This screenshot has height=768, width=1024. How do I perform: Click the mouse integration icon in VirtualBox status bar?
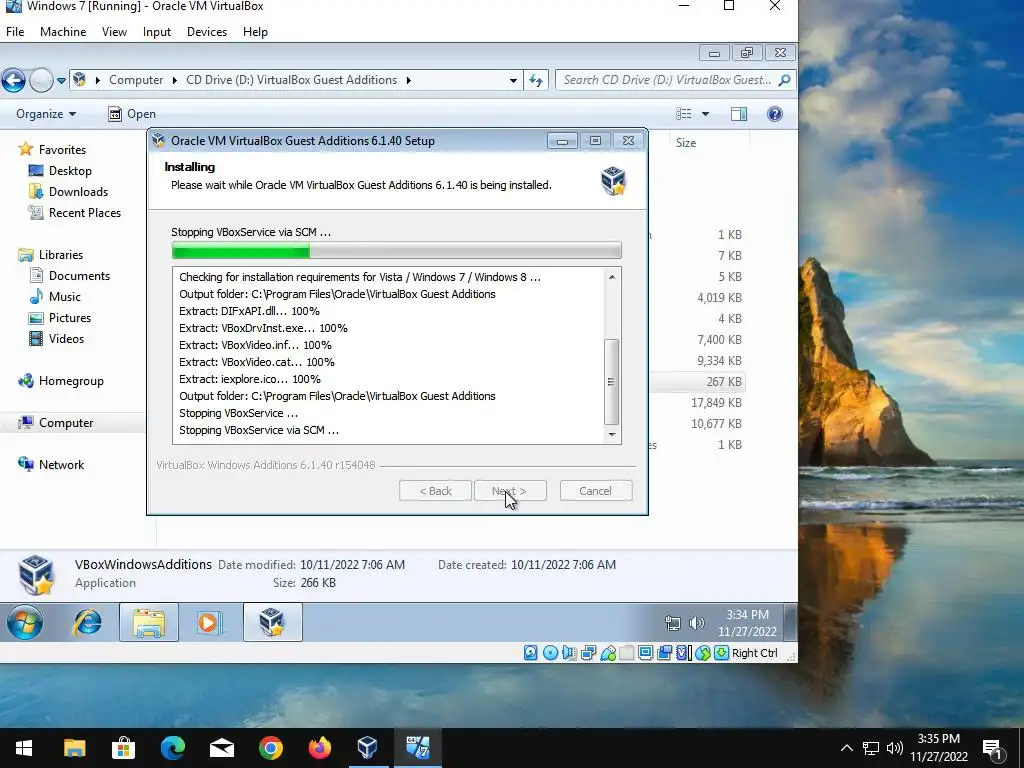pos(702,652)
